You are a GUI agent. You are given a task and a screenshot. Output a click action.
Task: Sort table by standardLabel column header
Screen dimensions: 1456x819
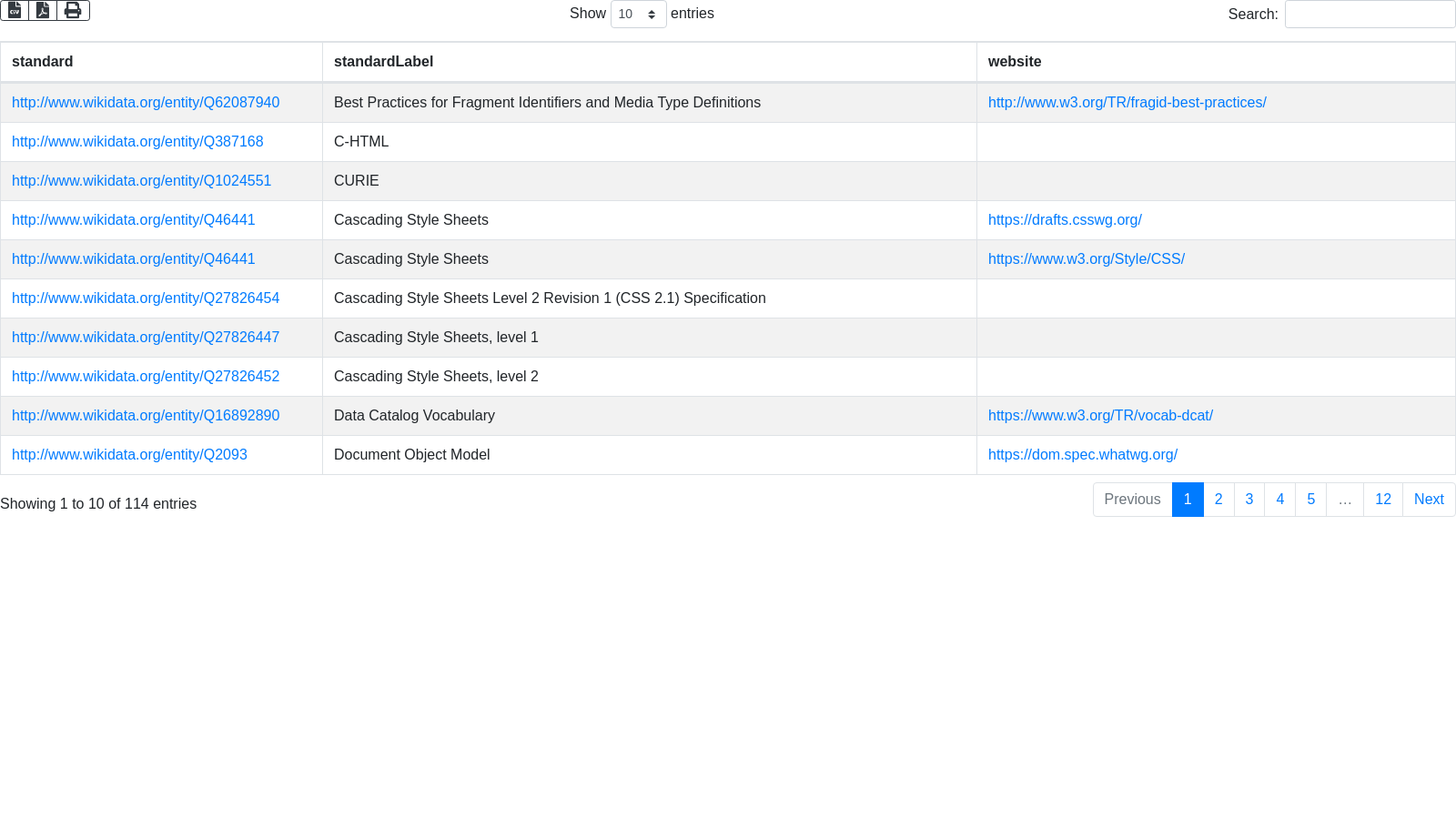383,62
